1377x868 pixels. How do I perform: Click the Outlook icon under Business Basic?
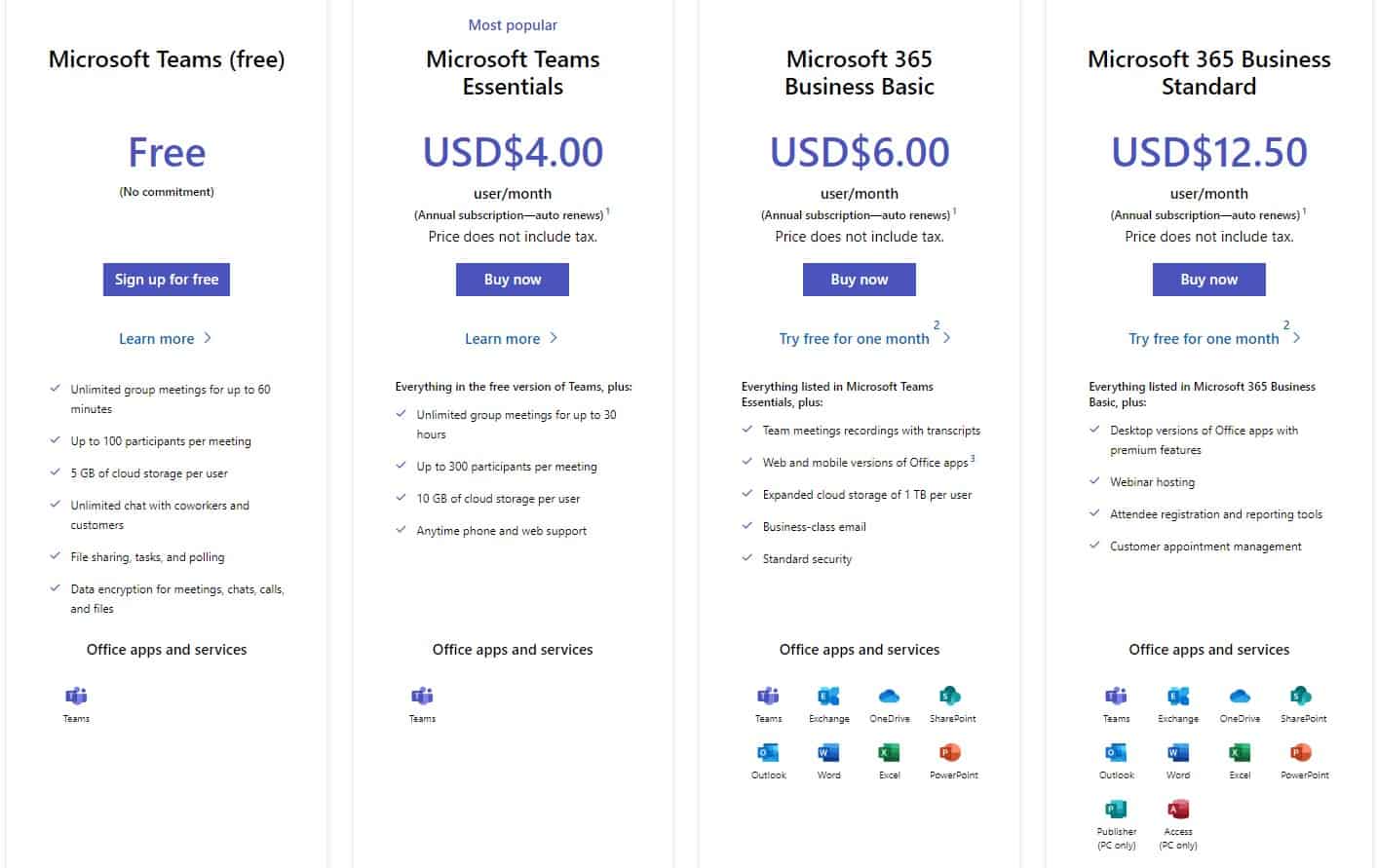768,752
